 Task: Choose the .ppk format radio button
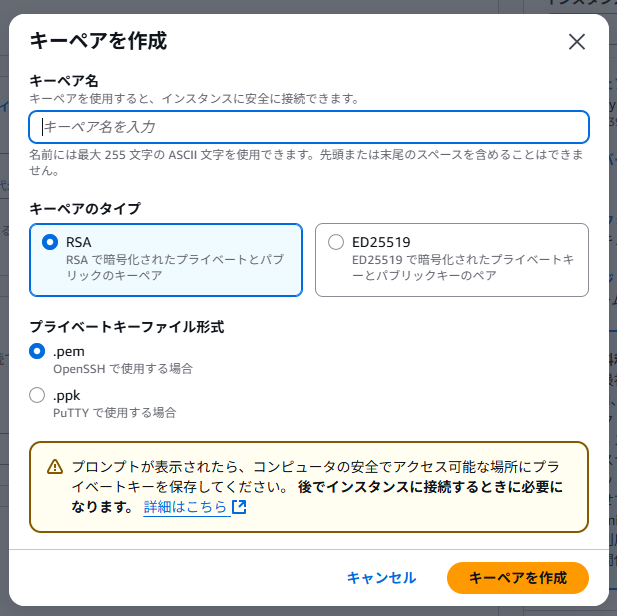(x=37, y=395)
